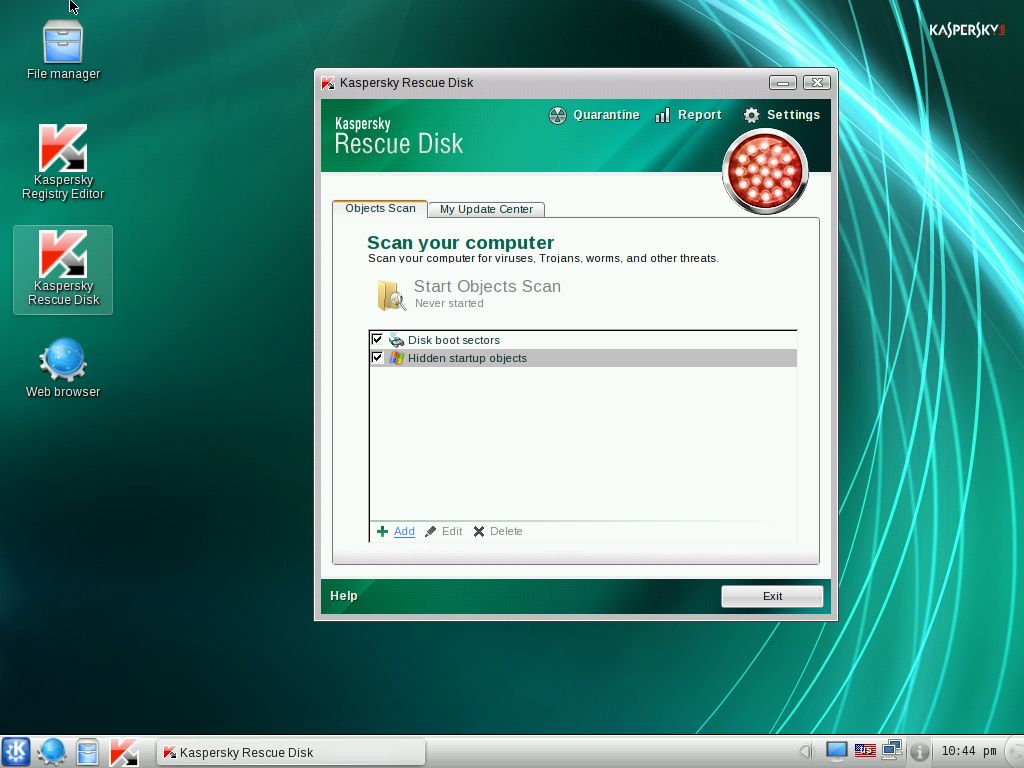This screenshot has height=768, width=1024.
Task: Click the Kaspersky title bar logo icon
Action: coord(328,83)
